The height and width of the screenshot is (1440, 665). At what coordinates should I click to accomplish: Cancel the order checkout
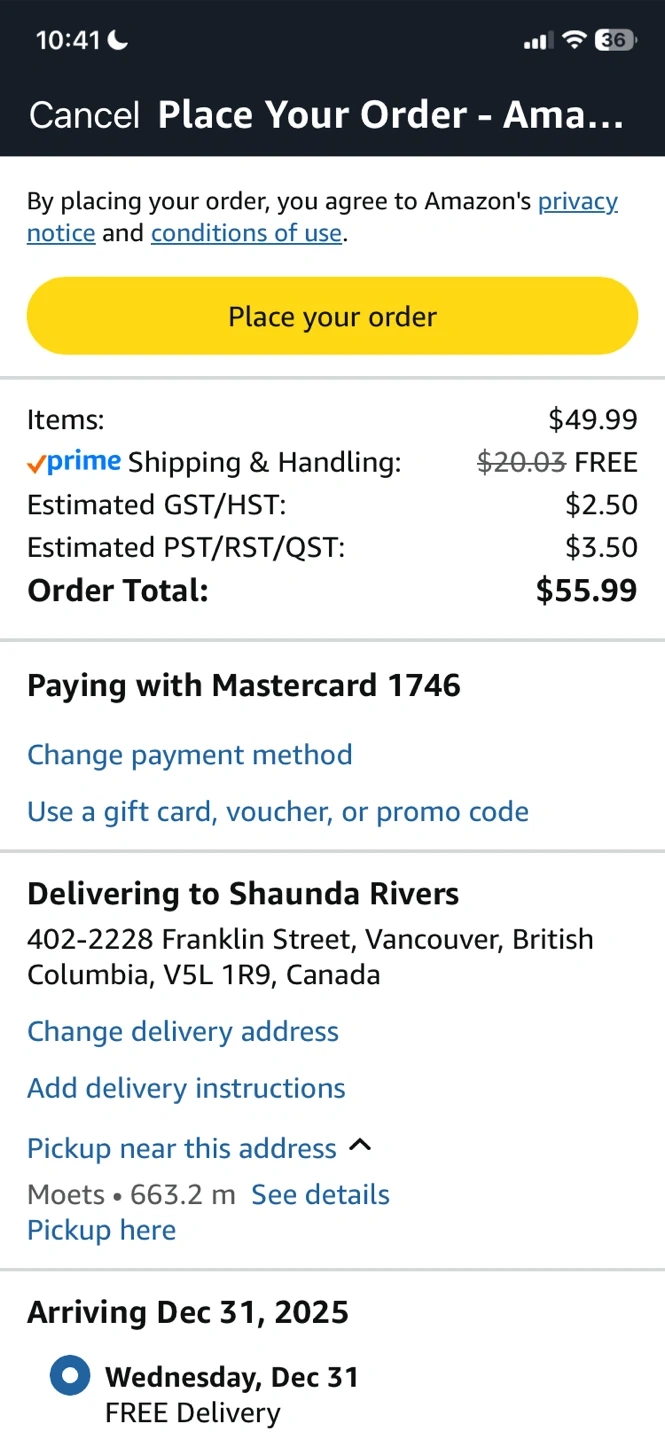(84, 115)
